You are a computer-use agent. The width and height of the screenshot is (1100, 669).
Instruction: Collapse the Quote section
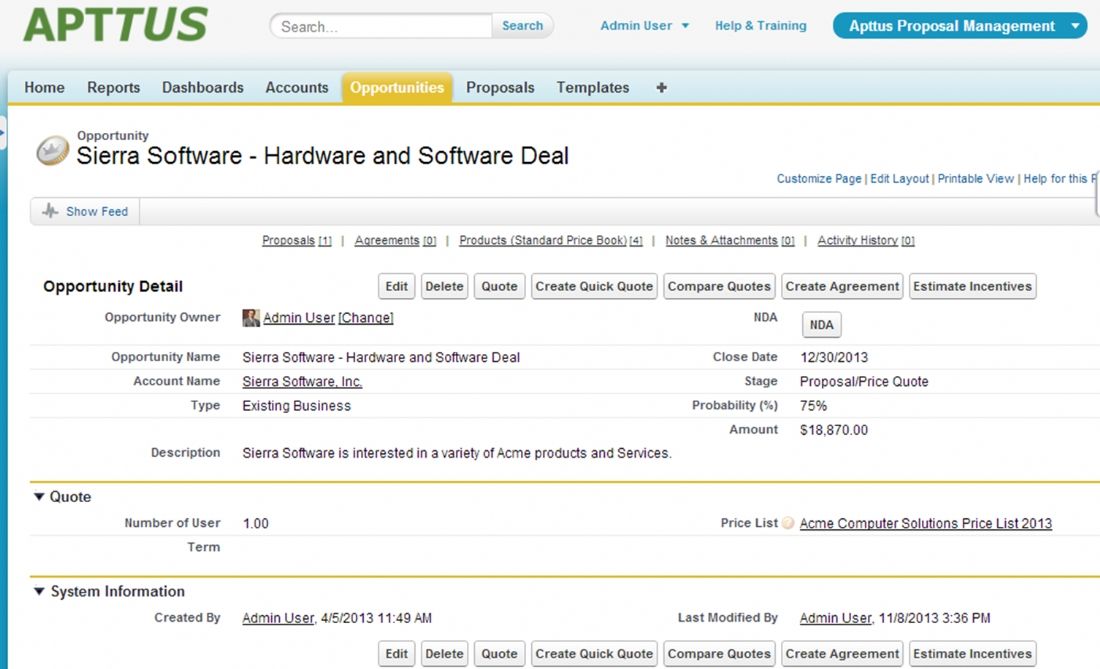(39, 496)
